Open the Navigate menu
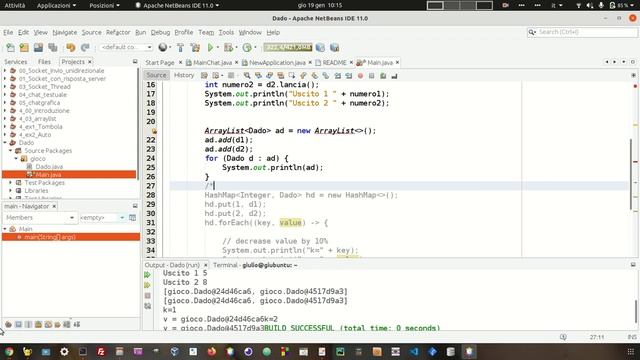The image size is (640, 360). click(64, 32)
